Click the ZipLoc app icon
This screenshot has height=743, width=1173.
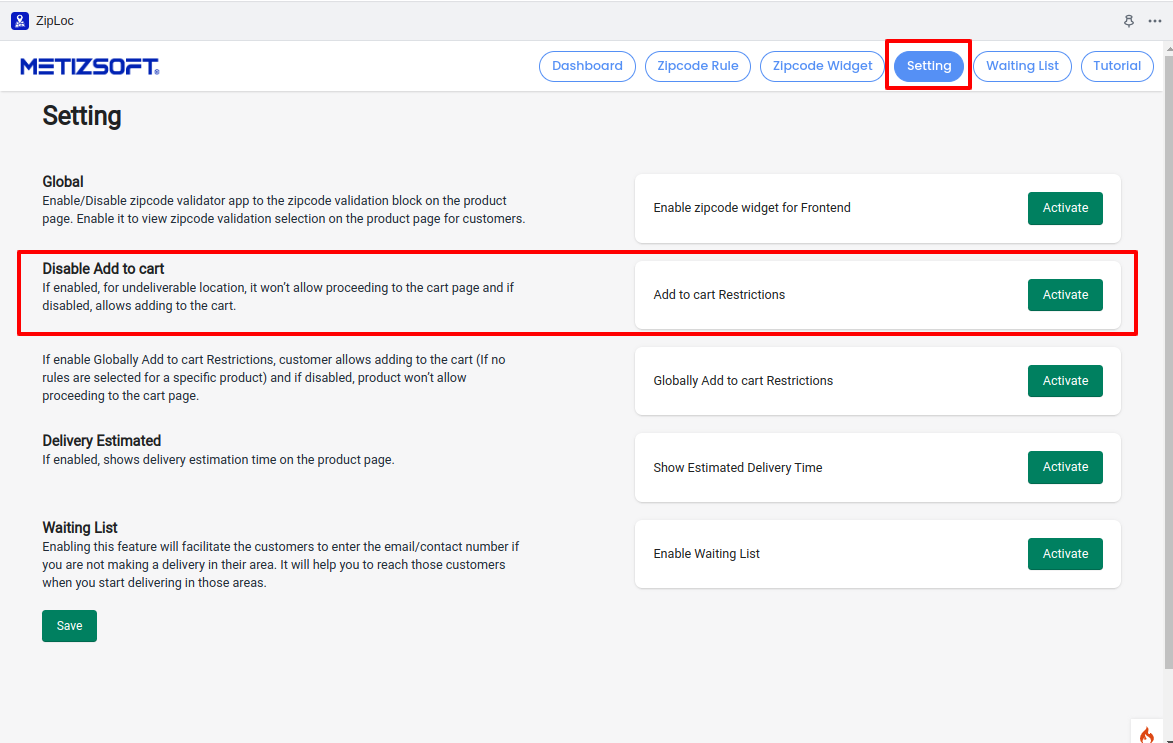[x=19, y=20]
